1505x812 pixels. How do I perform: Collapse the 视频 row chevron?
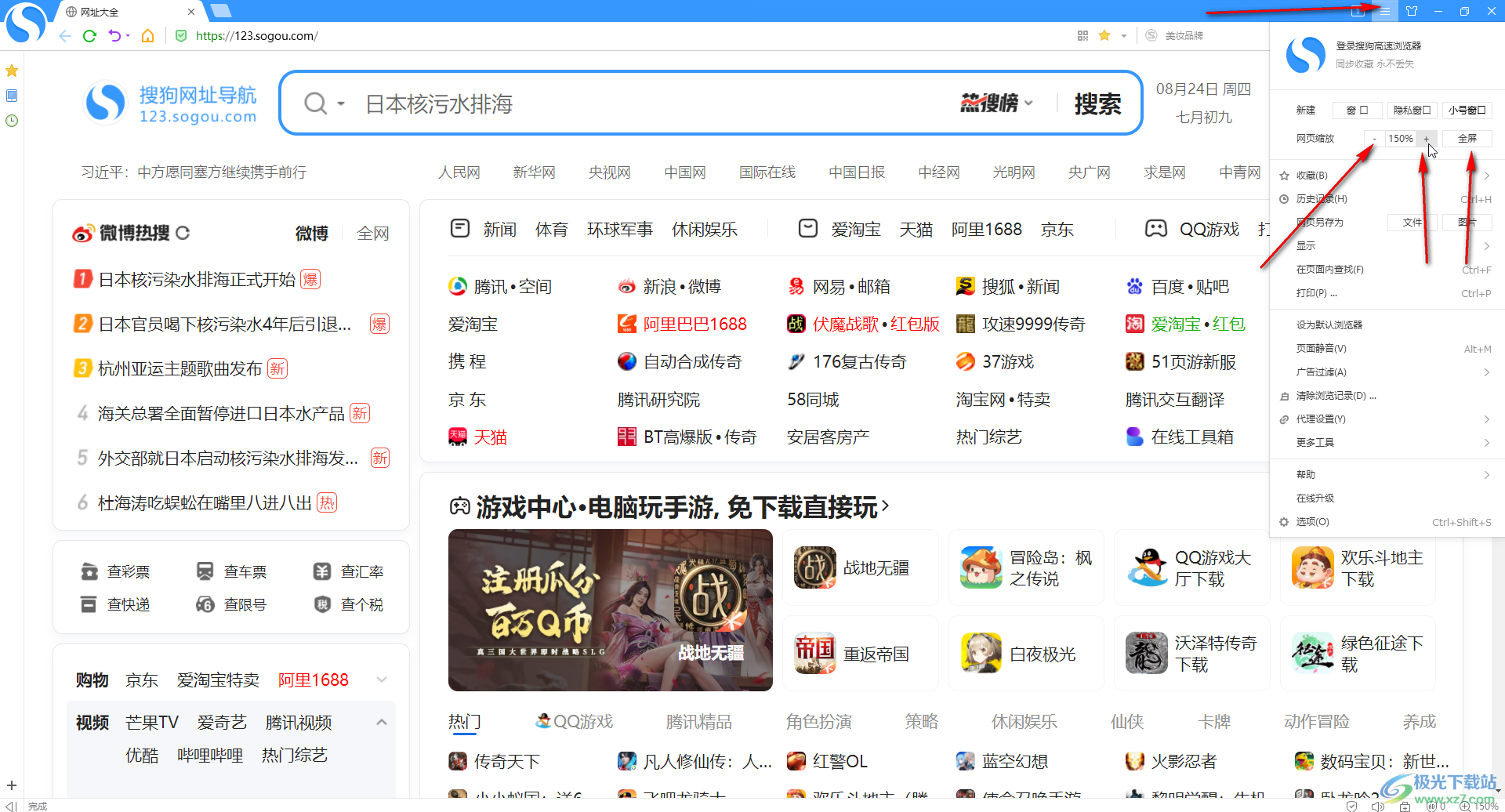(382, 722)
